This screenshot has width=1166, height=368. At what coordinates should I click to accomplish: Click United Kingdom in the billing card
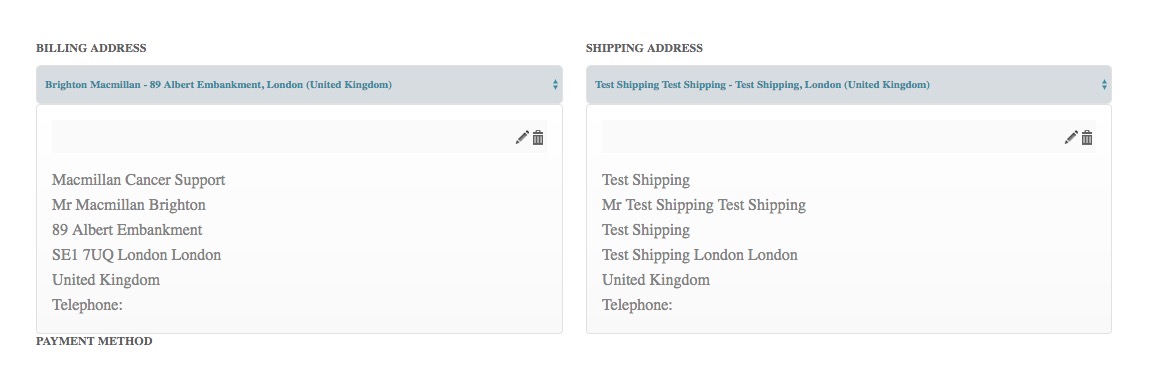(106, 280)
